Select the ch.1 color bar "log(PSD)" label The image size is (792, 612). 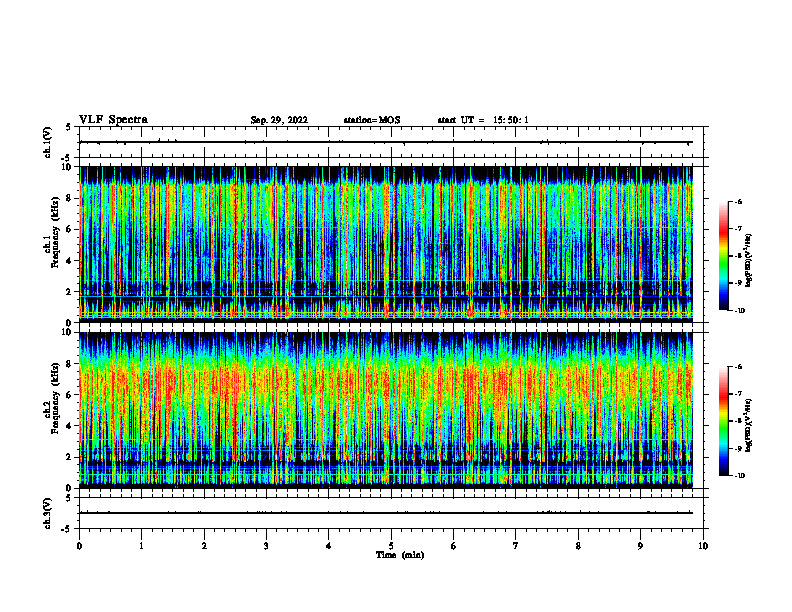coord(749,261)
